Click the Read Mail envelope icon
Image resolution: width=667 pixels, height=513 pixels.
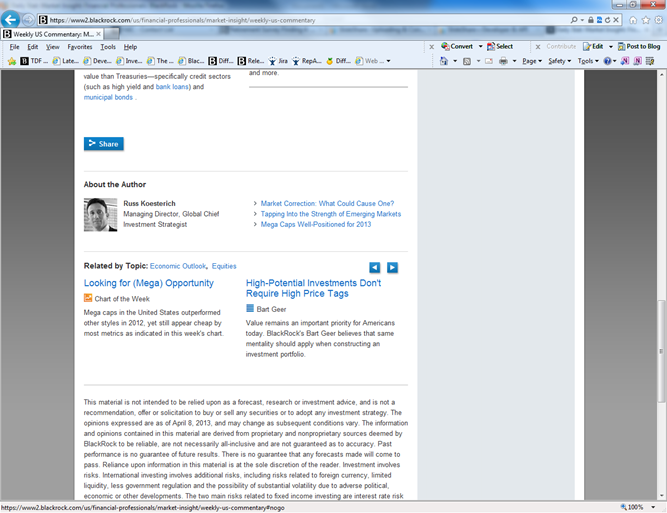point(489,61)
